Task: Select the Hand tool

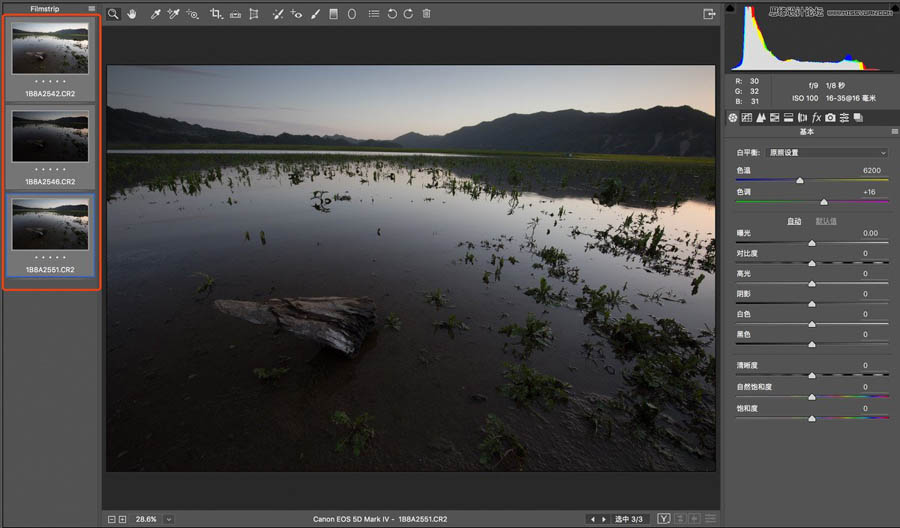Action: click(132, 14)
